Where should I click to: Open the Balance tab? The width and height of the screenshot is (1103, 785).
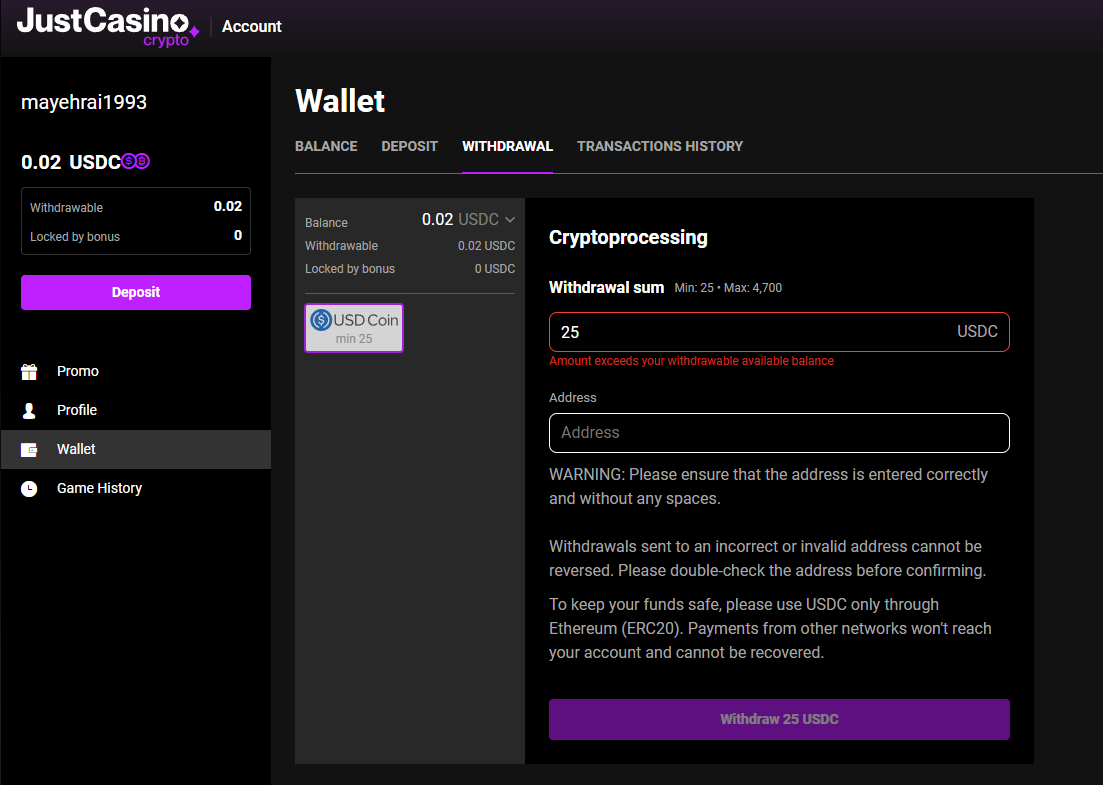(x=326, y=146)
